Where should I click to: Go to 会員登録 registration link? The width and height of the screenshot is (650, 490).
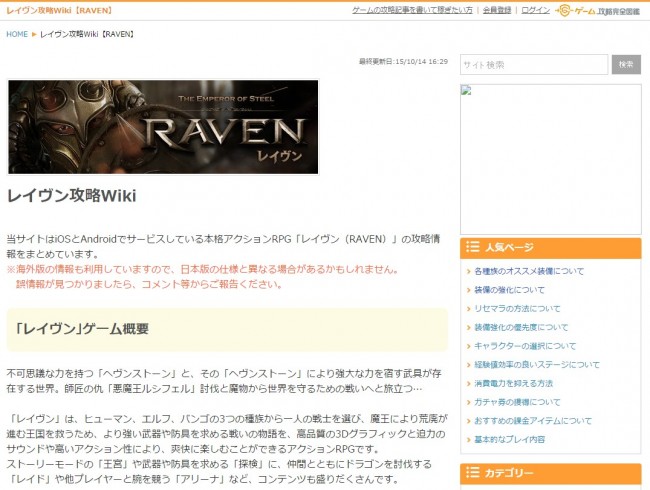[x=497, y=10]
